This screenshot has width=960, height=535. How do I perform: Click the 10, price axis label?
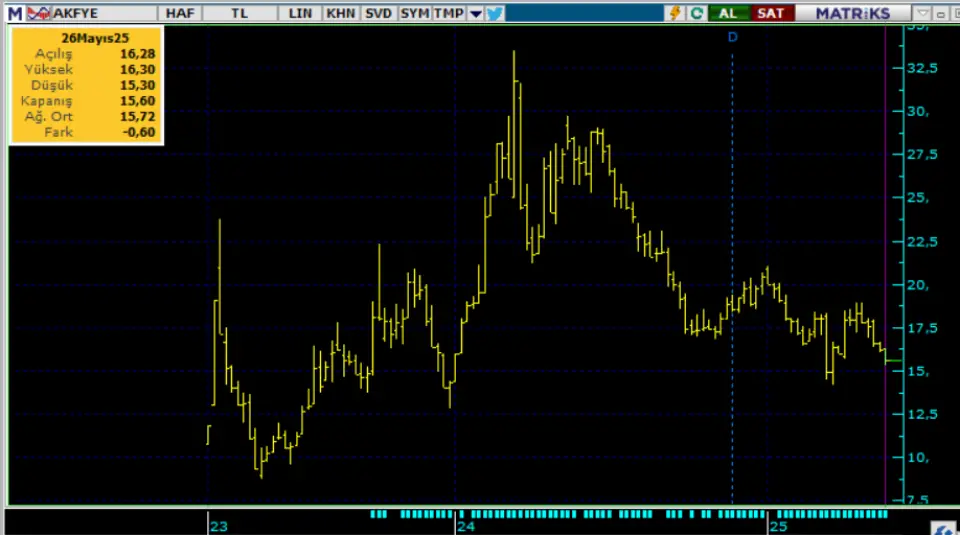[x=918, y=458]
